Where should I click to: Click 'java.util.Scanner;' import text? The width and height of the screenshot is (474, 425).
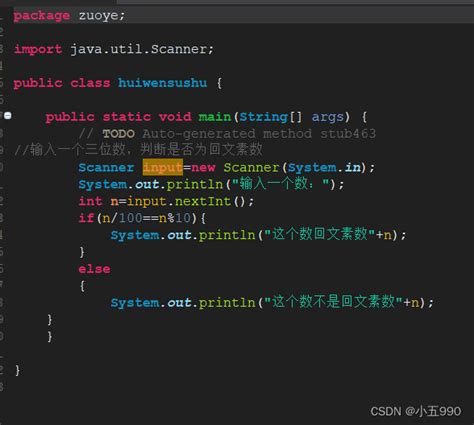pos(142,49)
